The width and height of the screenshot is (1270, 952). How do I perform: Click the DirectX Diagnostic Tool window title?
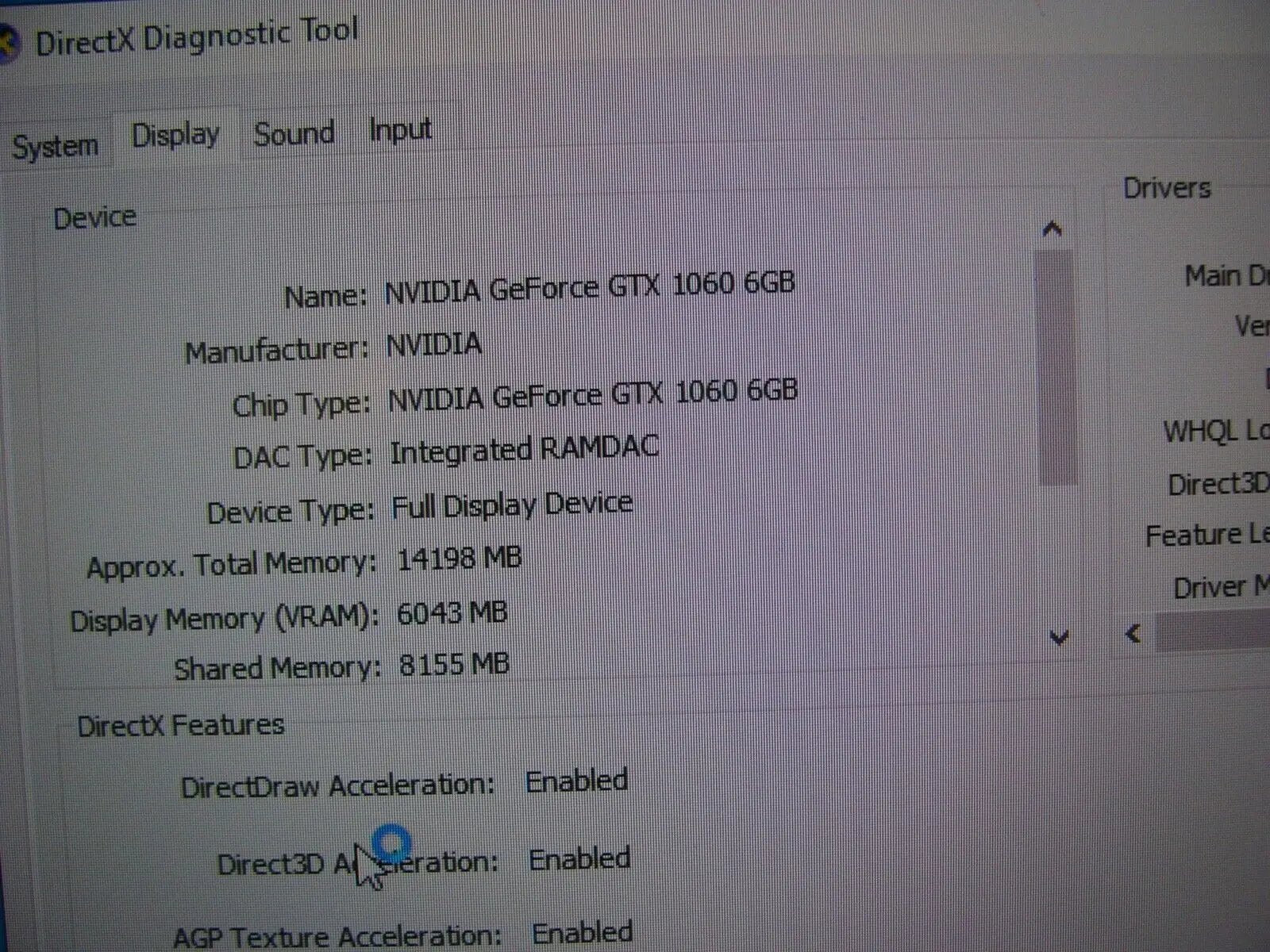(198, 37)
